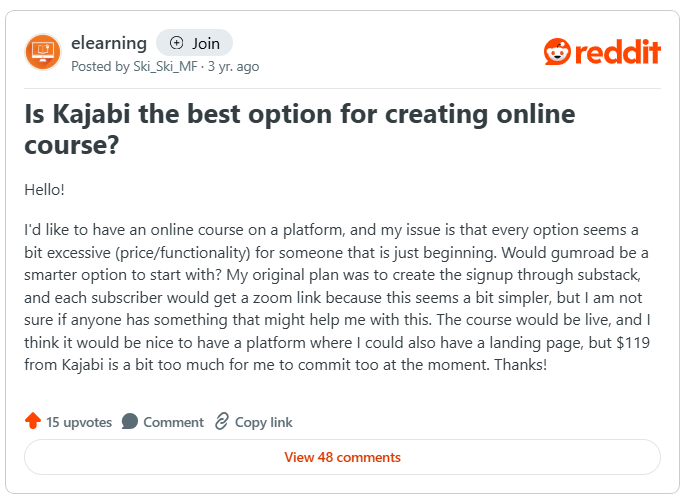Click the reddit wordmark text
This screenshot has width=687, height=504.
click(x=619, y=51)
